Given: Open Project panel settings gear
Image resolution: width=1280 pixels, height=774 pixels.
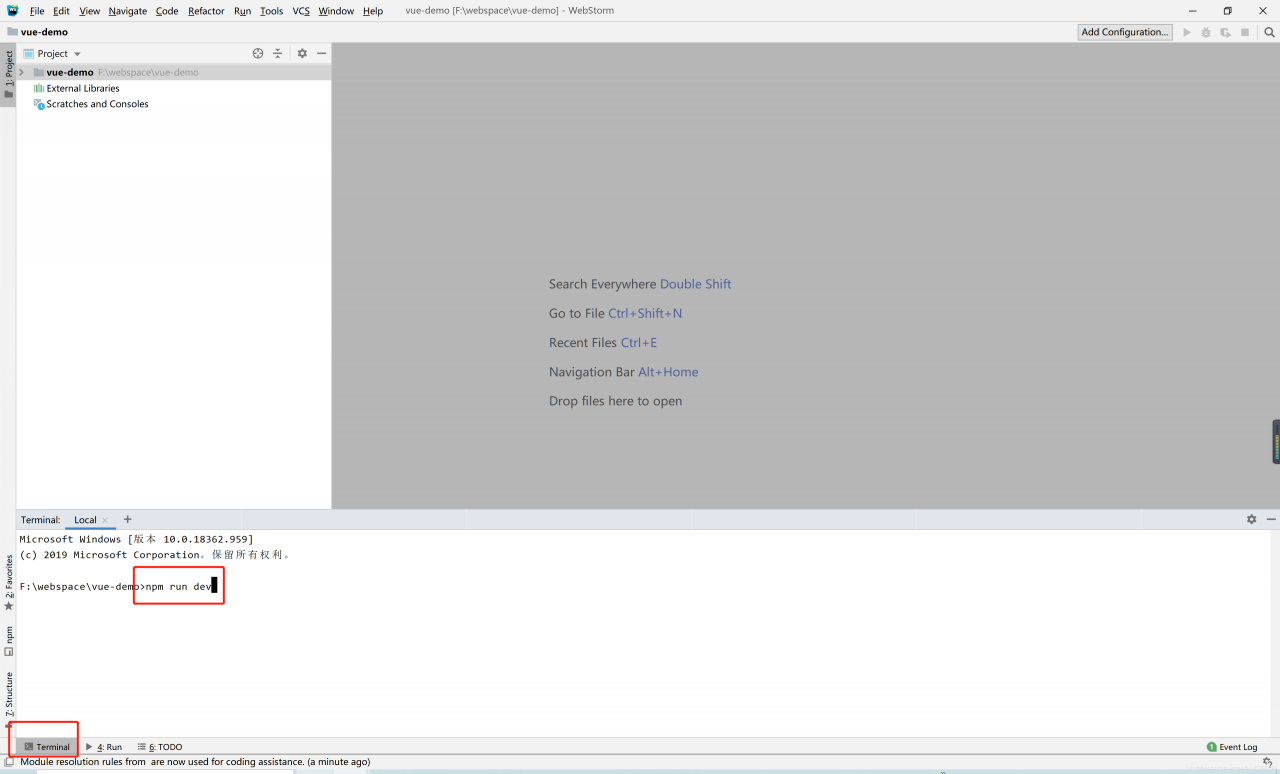Looking at the screenshot, I should (x=302, y=54).
